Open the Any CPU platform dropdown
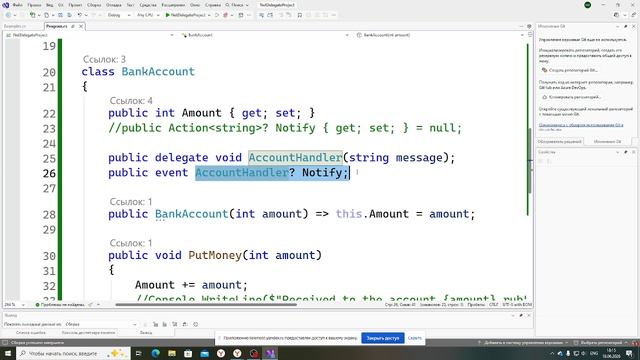The height and width of the screenshot is (360, 640). (148, 15)
